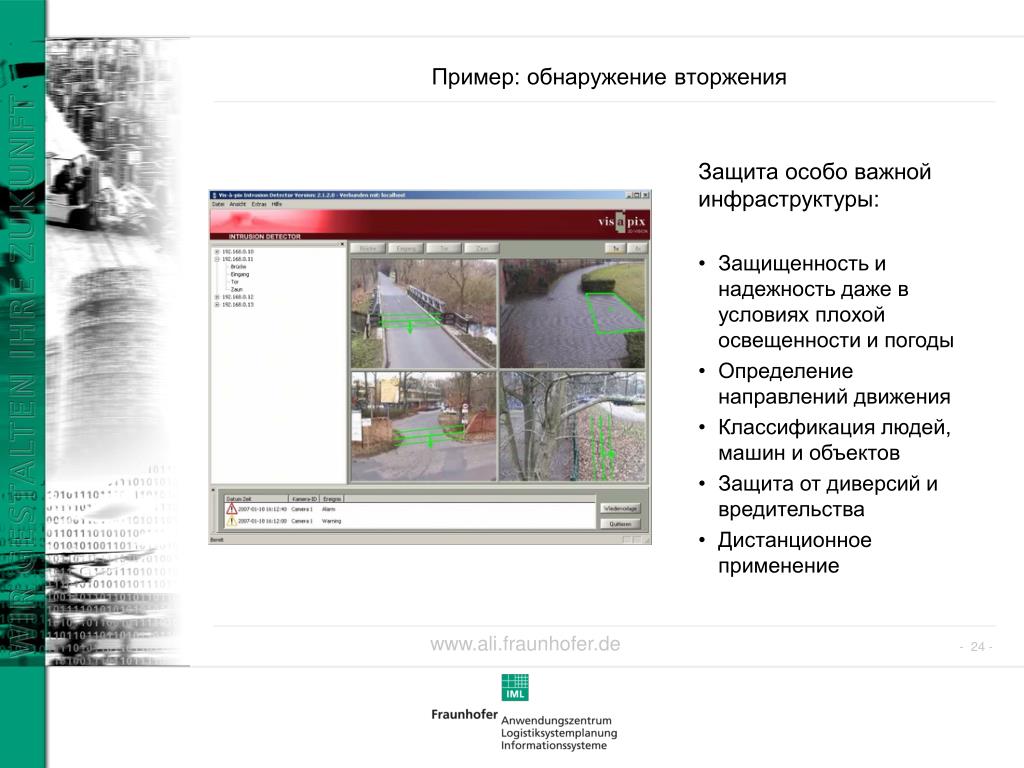Click the Eingang camera button

pos(406,249)
